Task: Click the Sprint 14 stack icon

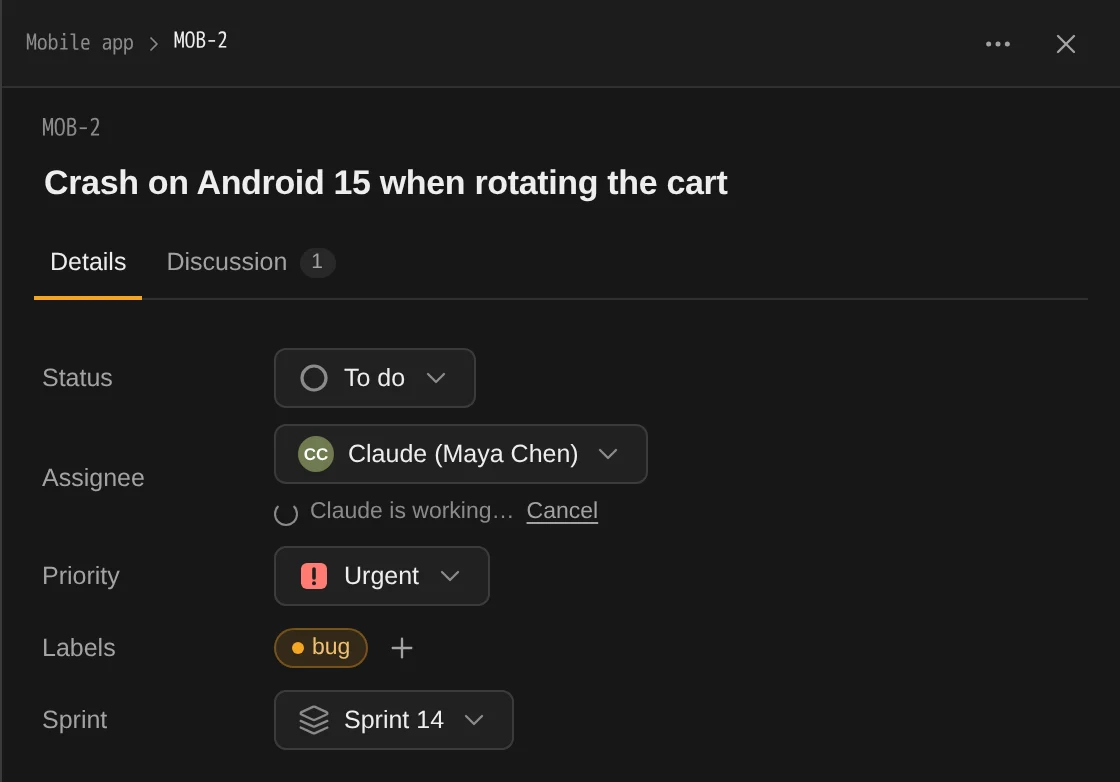Action: click(314, 720)
